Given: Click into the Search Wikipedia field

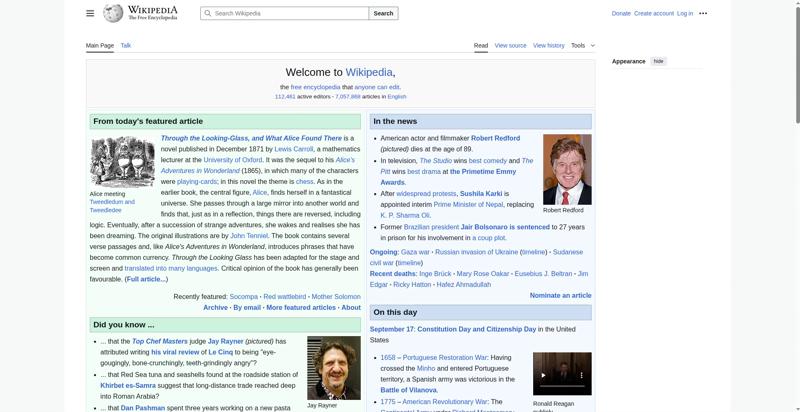Looking at the screenshot, I should pos(285,13).
